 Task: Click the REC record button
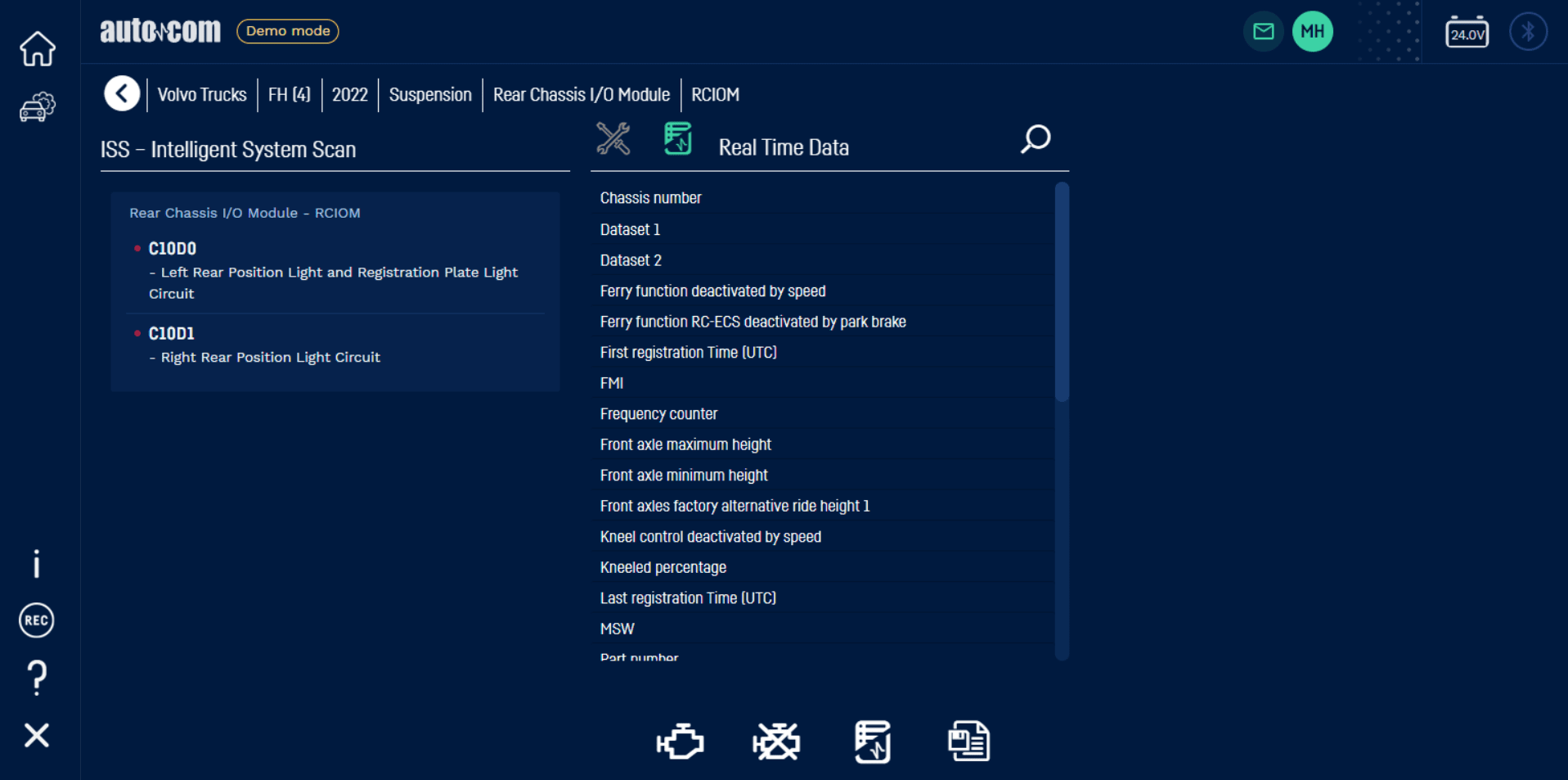(37, 620)
